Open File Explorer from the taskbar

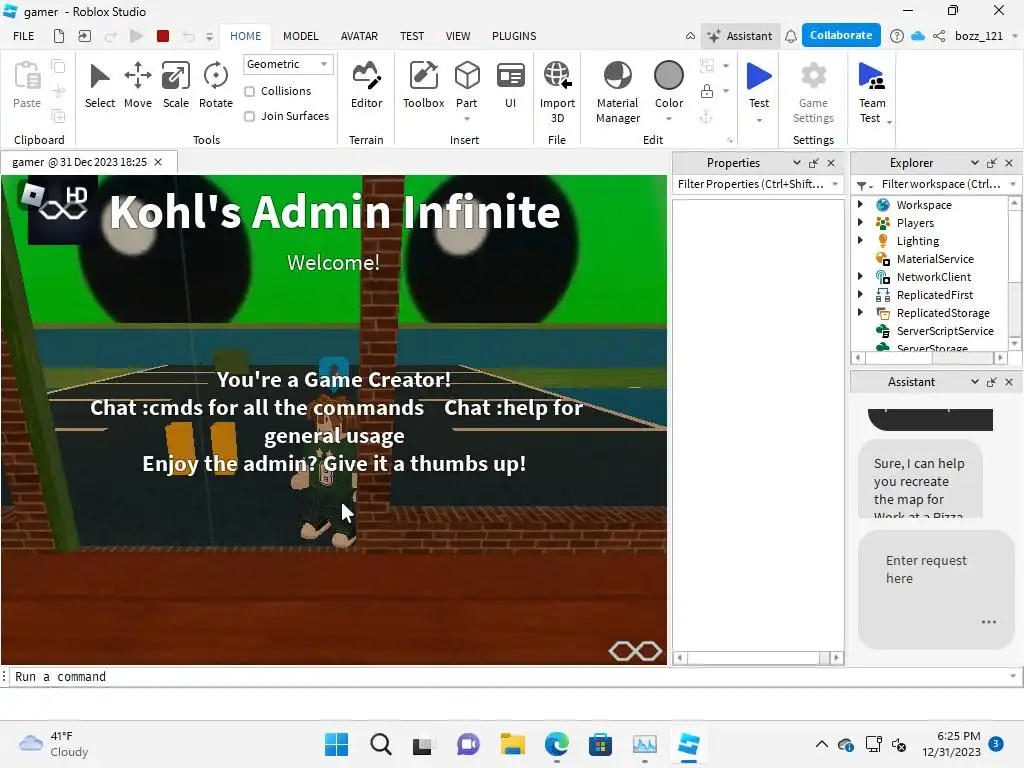coord(513,744)
